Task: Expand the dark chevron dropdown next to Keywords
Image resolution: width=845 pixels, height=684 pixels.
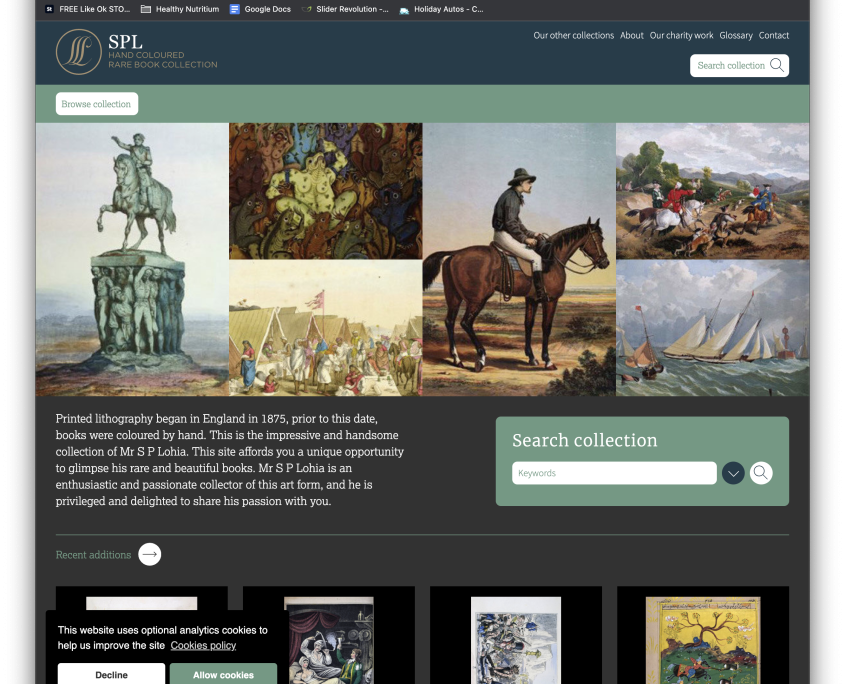Action: (733, 473)
